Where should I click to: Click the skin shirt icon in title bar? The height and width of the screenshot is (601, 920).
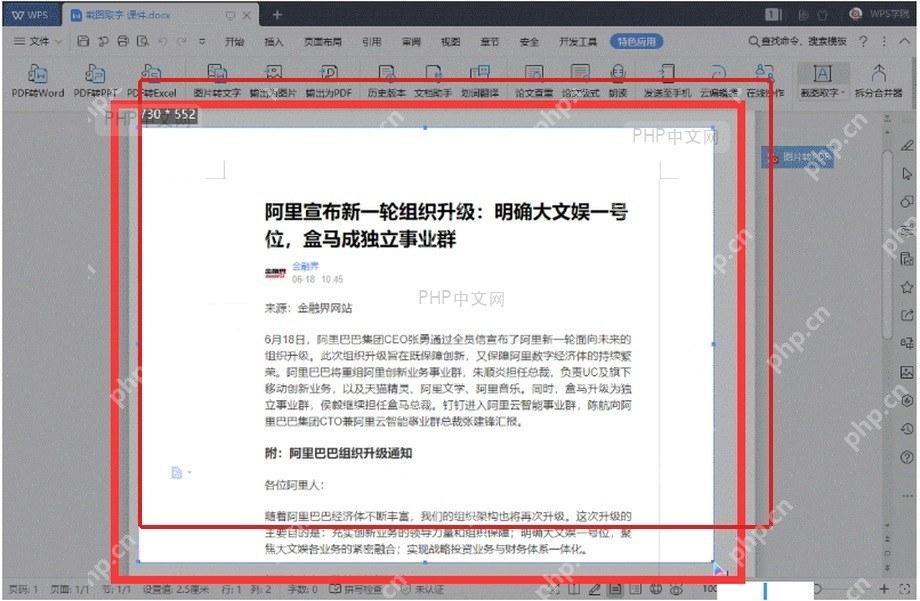[x=823, y=15]
